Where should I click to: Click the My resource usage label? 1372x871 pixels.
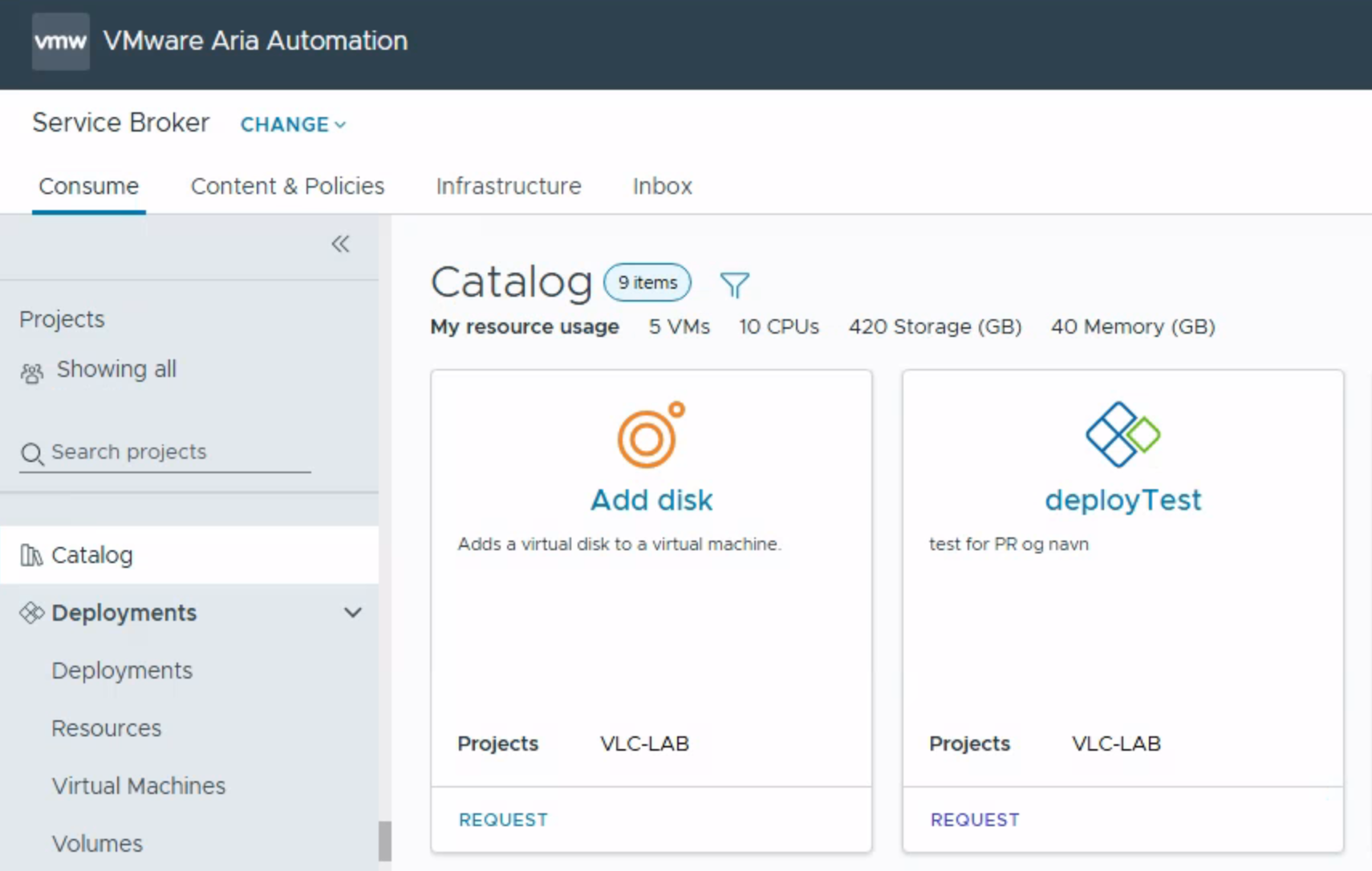point(525,327)
